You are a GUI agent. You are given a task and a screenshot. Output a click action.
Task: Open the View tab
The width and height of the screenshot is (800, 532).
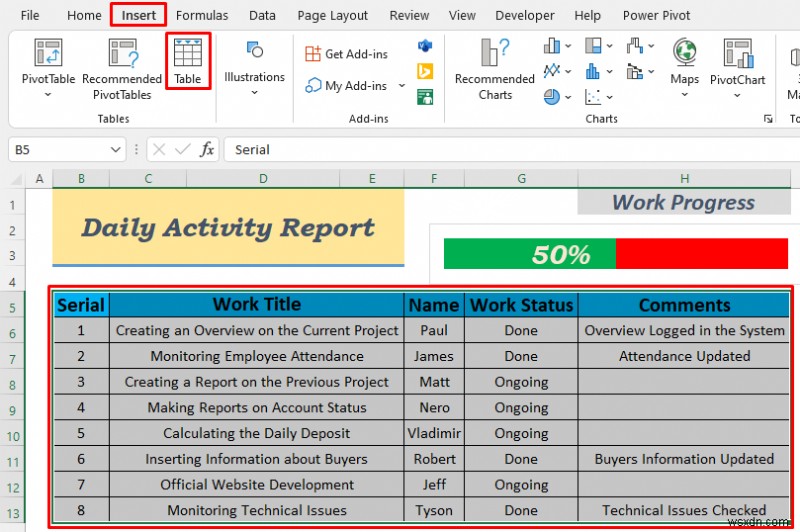pos(462,15)
